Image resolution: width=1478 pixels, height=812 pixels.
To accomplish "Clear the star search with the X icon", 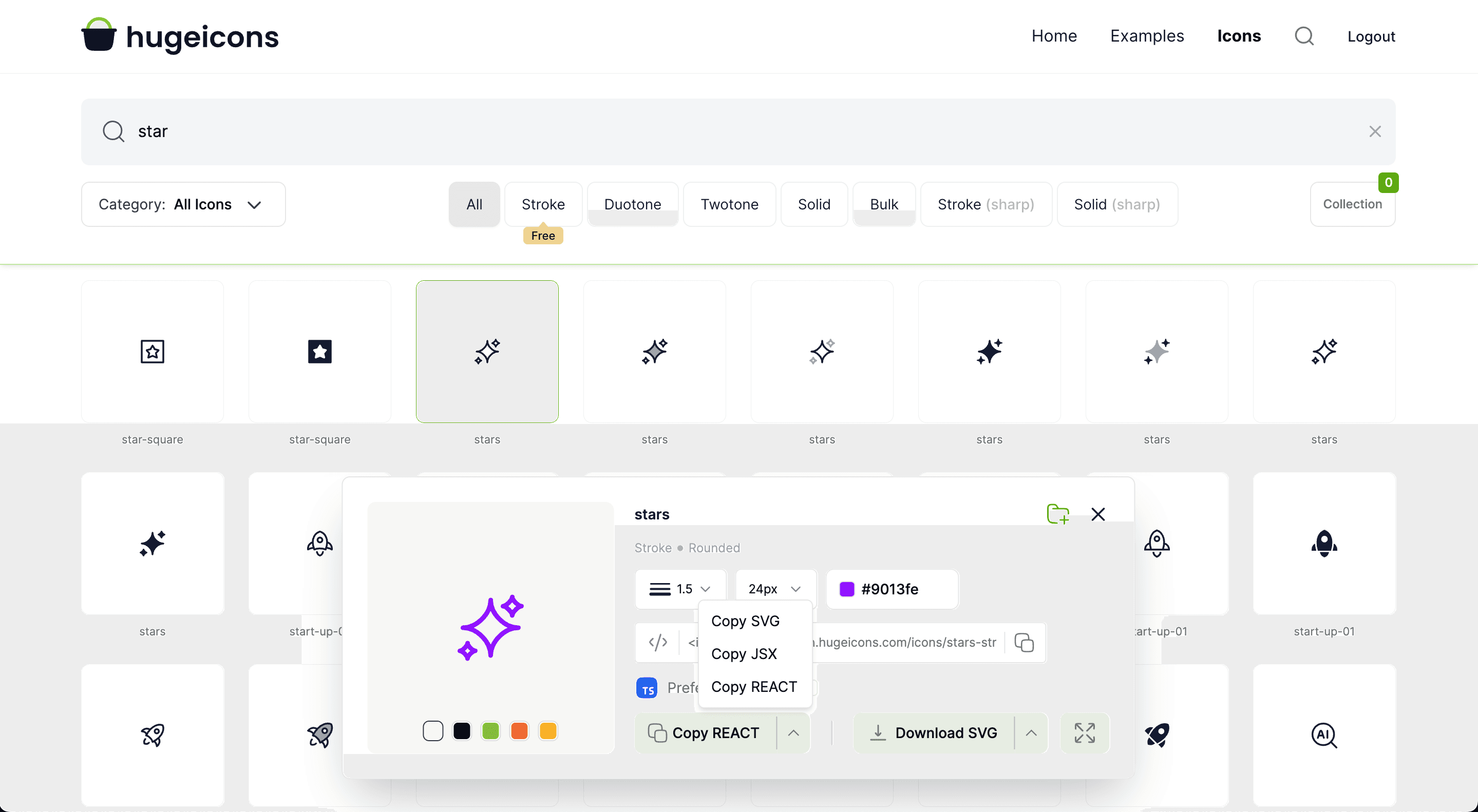I will [x=1375, y=131].
